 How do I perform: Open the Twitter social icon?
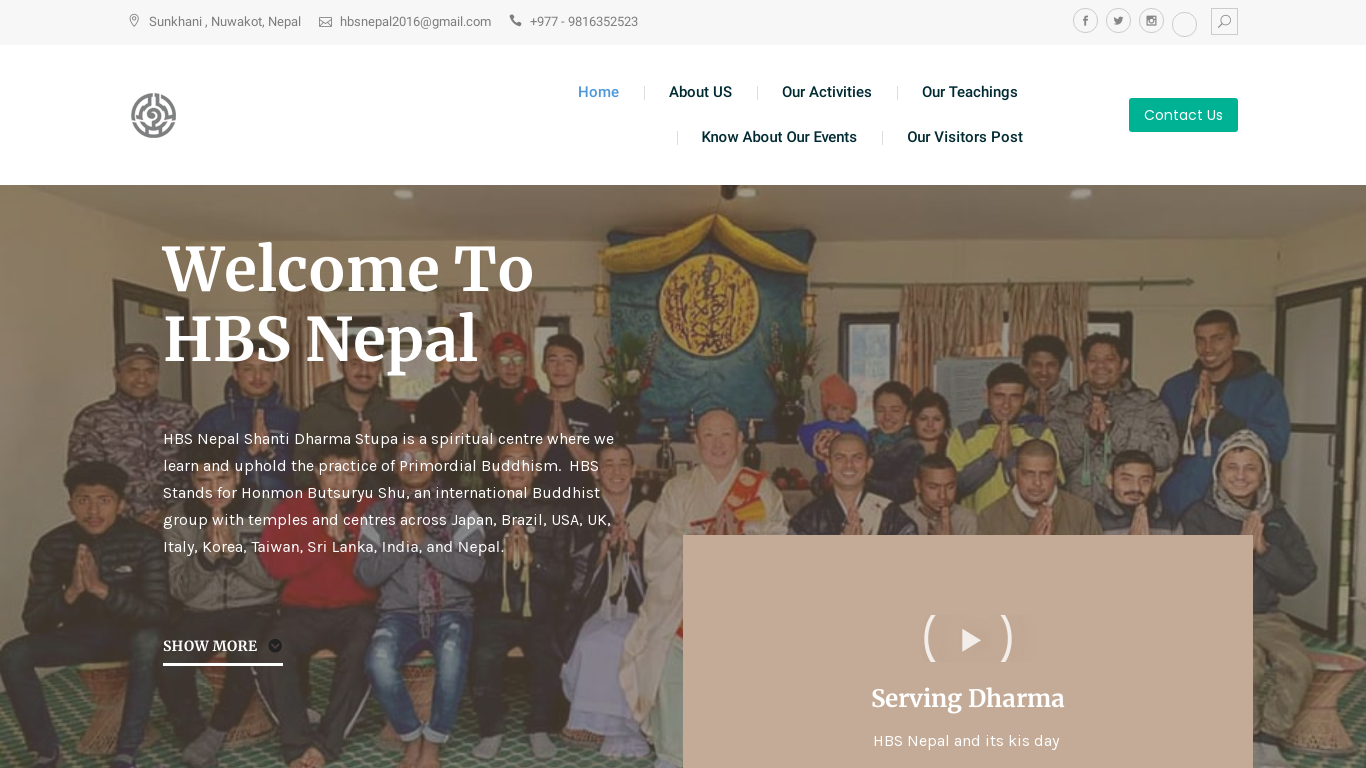click(x=1118, y=20)
